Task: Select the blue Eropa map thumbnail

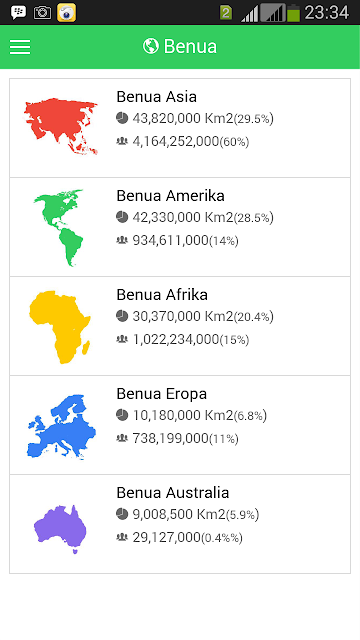Action: pyautogui.click(x=61, y=427)
